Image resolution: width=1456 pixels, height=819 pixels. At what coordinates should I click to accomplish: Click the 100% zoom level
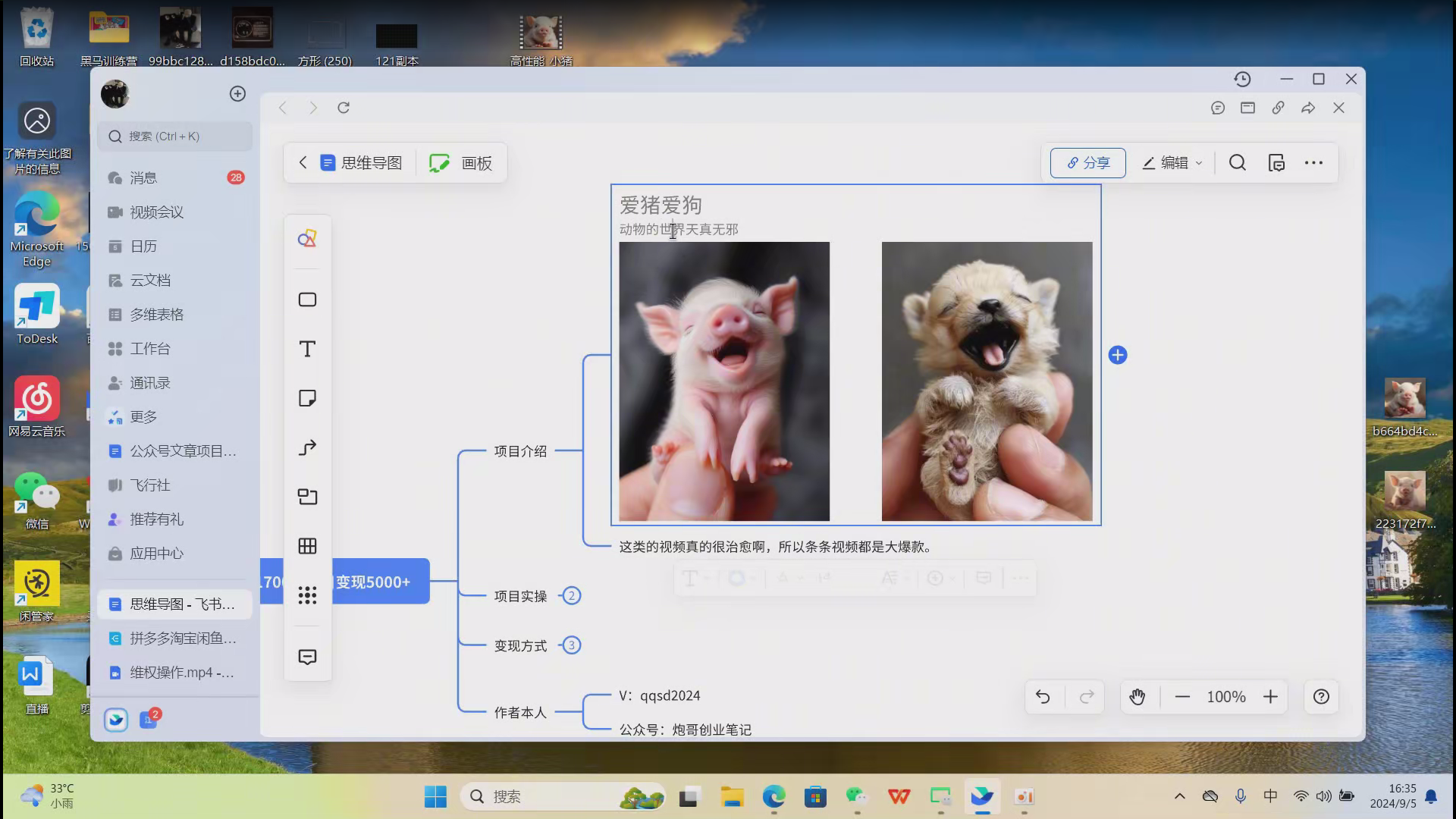coord(1226,697)
